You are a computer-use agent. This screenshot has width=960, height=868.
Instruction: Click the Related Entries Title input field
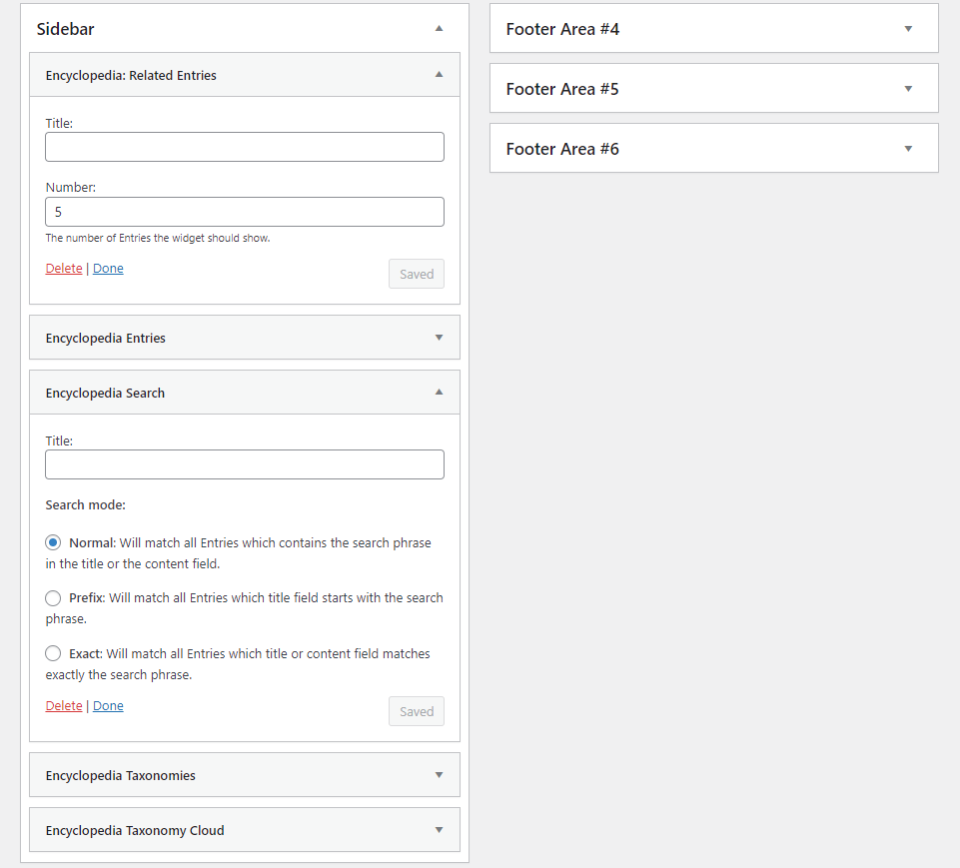click(x=244, y=147)
